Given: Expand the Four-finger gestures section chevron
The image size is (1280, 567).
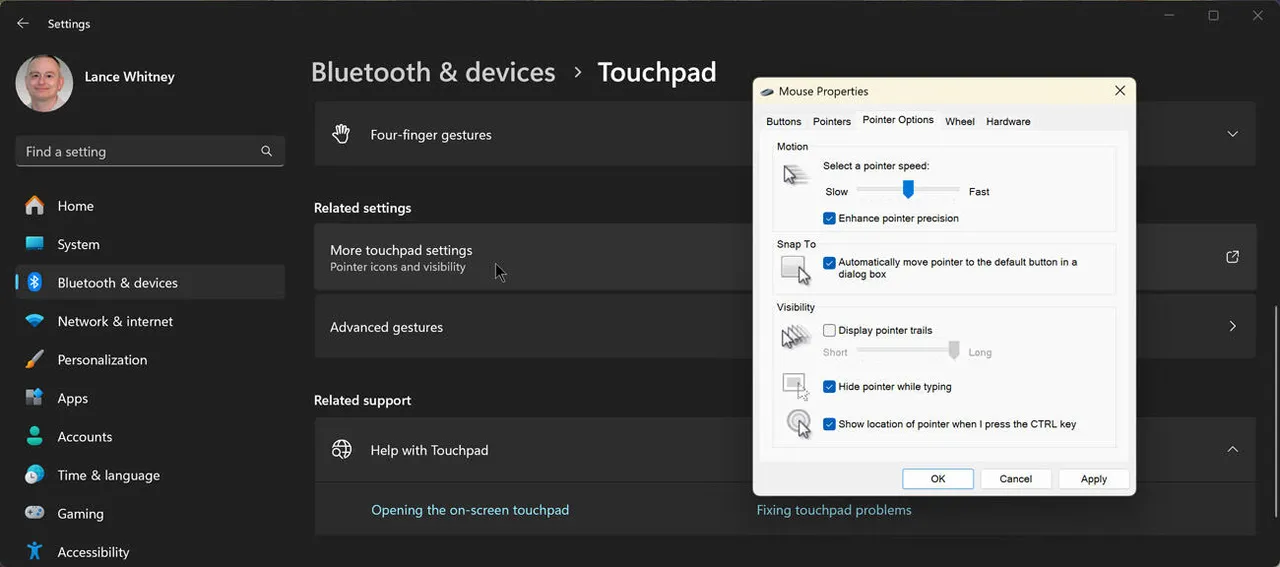Looking at the screenshot, I should click(1232, 134).
